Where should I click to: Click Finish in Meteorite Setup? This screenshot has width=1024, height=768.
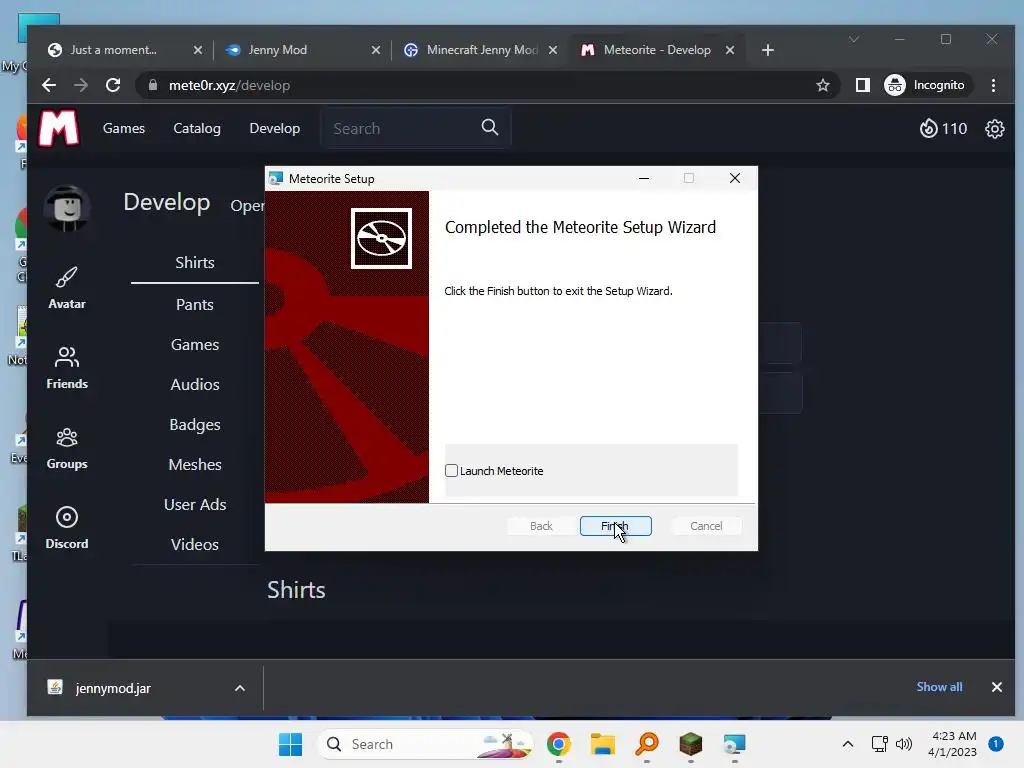(x=615, y=526)
